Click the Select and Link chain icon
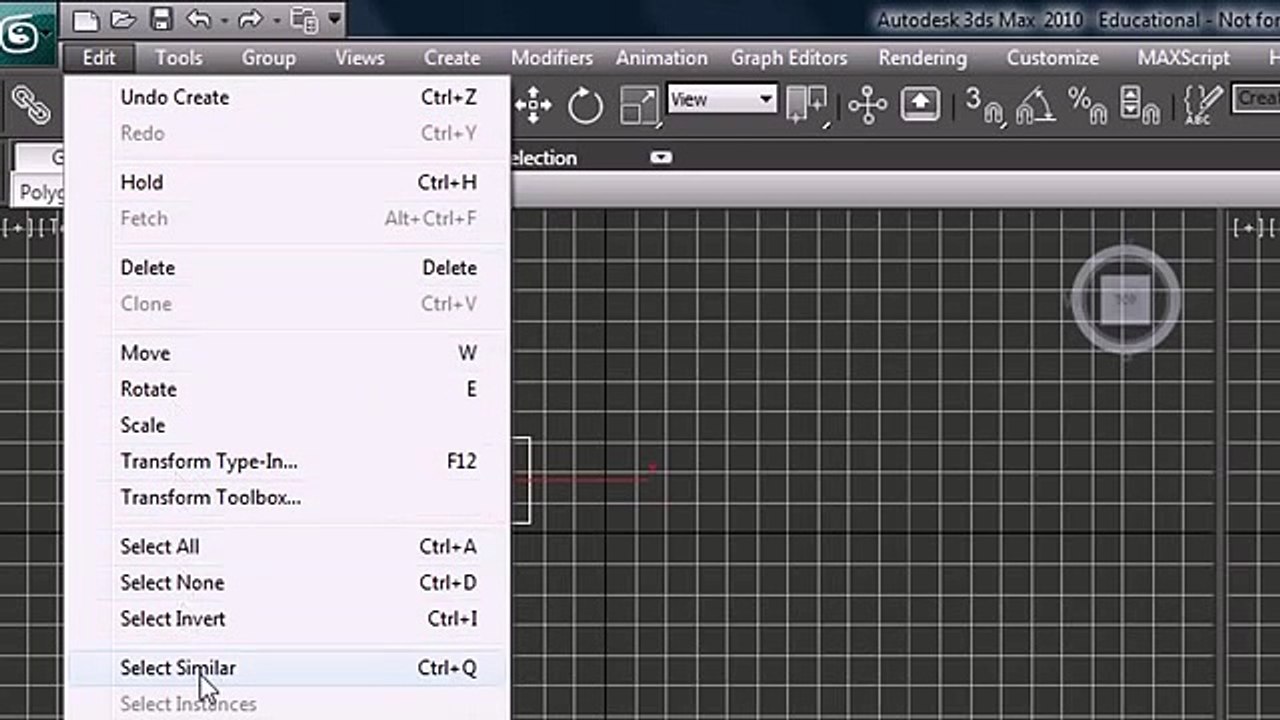Viewport: 1280px width, 720px height. (30, 104)
